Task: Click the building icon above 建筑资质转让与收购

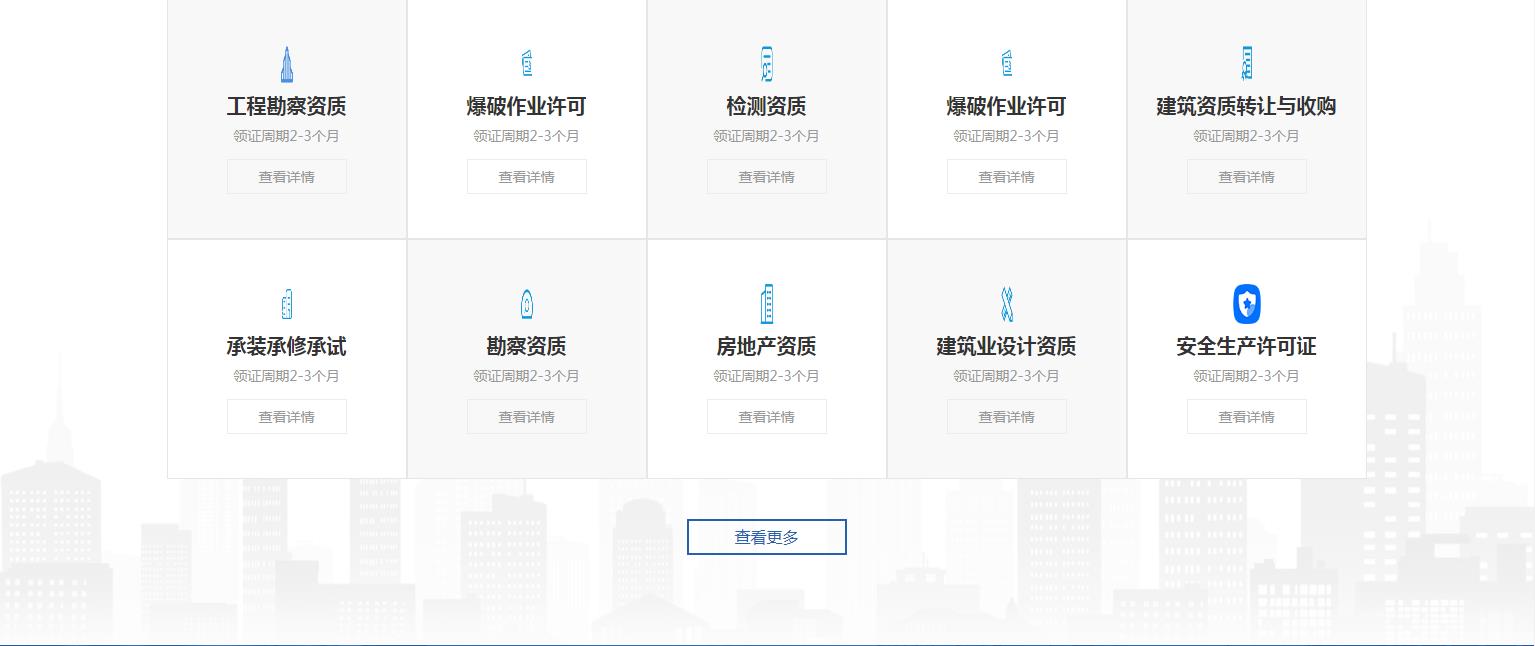Action: [1246, 63]
